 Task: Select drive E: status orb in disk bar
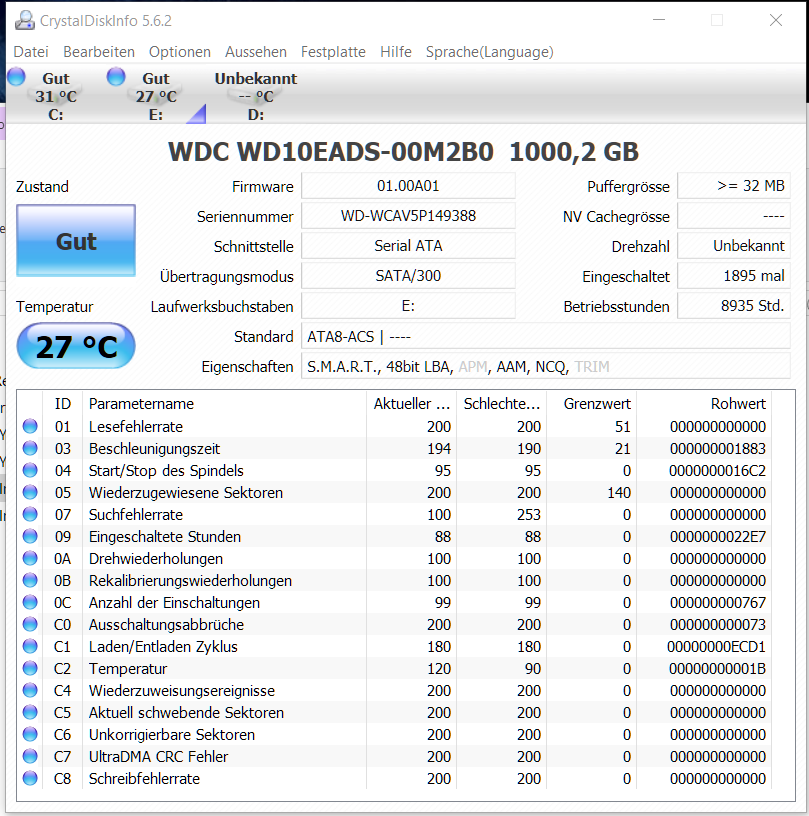[x=116, y=76]
